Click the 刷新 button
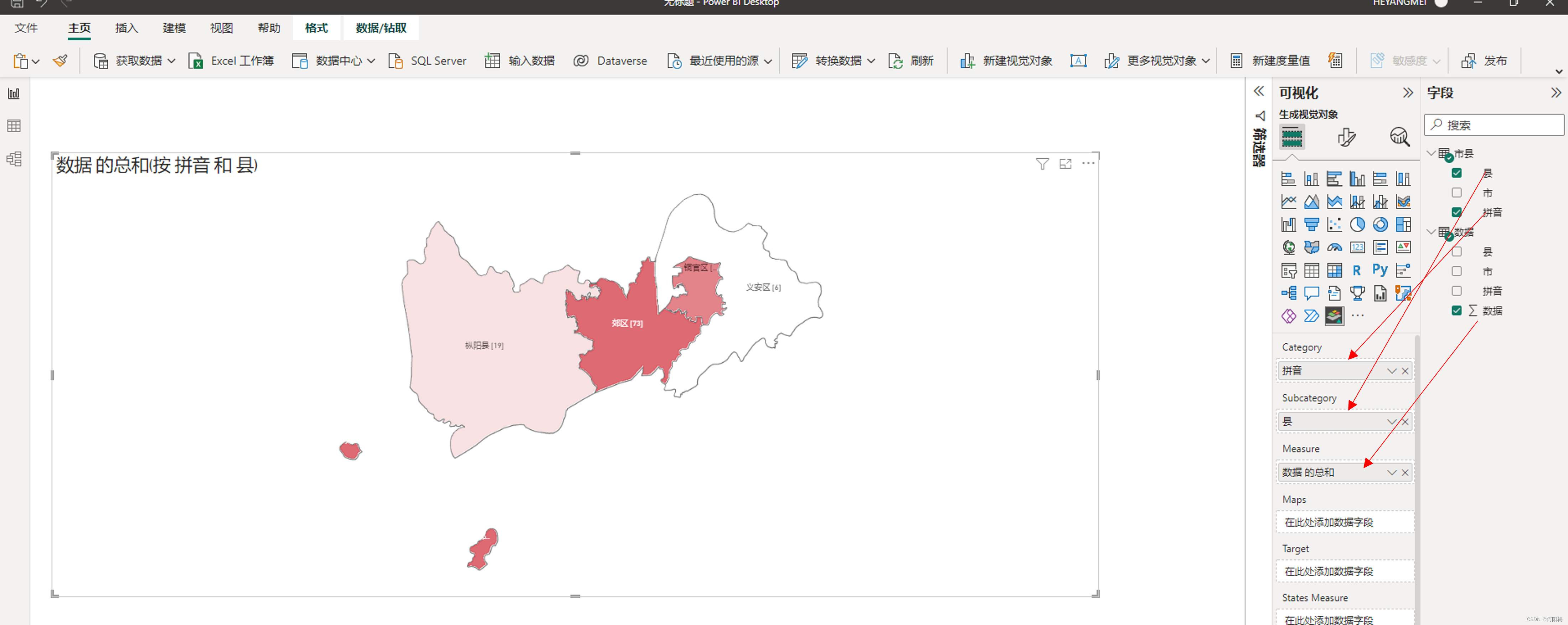 911,61
